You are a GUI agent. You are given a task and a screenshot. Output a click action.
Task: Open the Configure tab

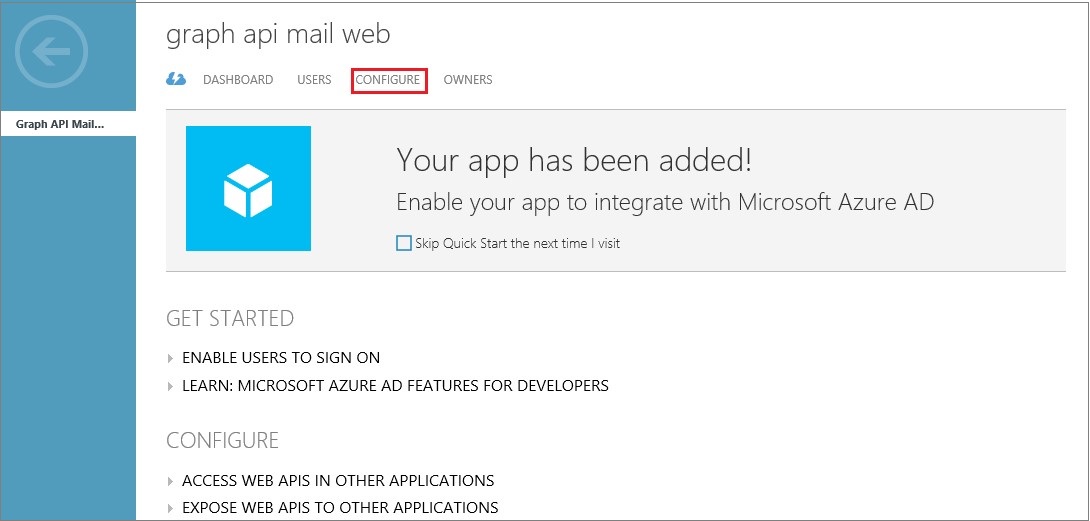tap(388, 80)
